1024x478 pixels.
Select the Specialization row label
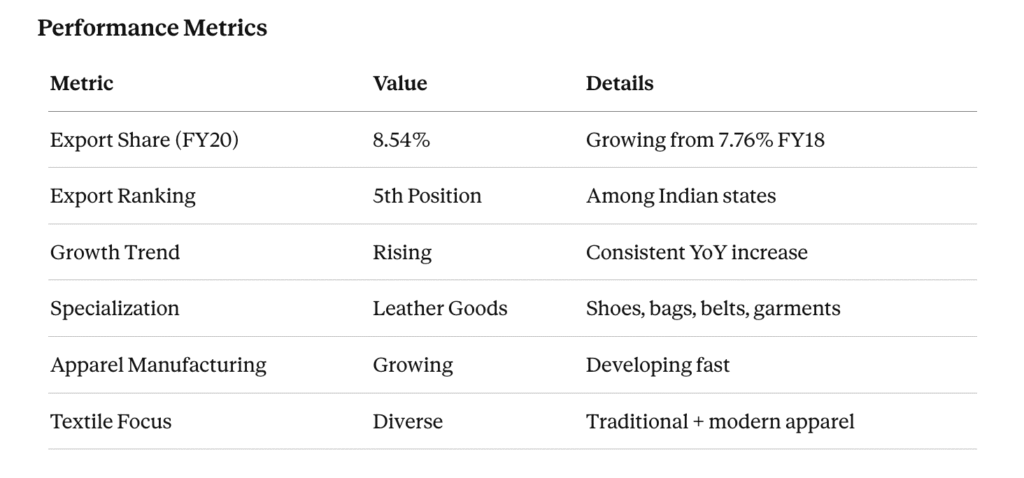tap(115, 308)
